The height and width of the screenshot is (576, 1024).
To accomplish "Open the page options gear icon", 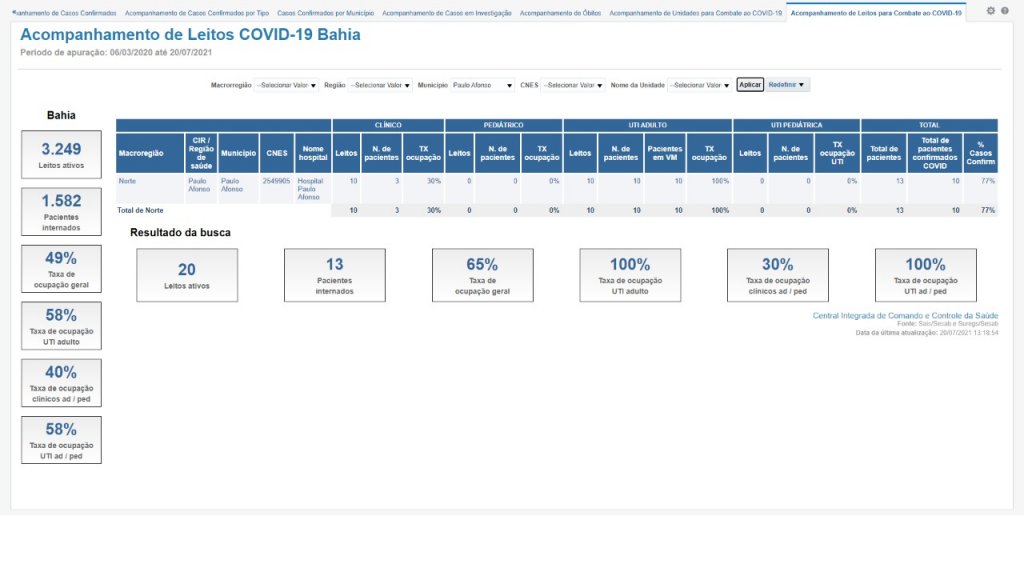I will tap(990, 11).
